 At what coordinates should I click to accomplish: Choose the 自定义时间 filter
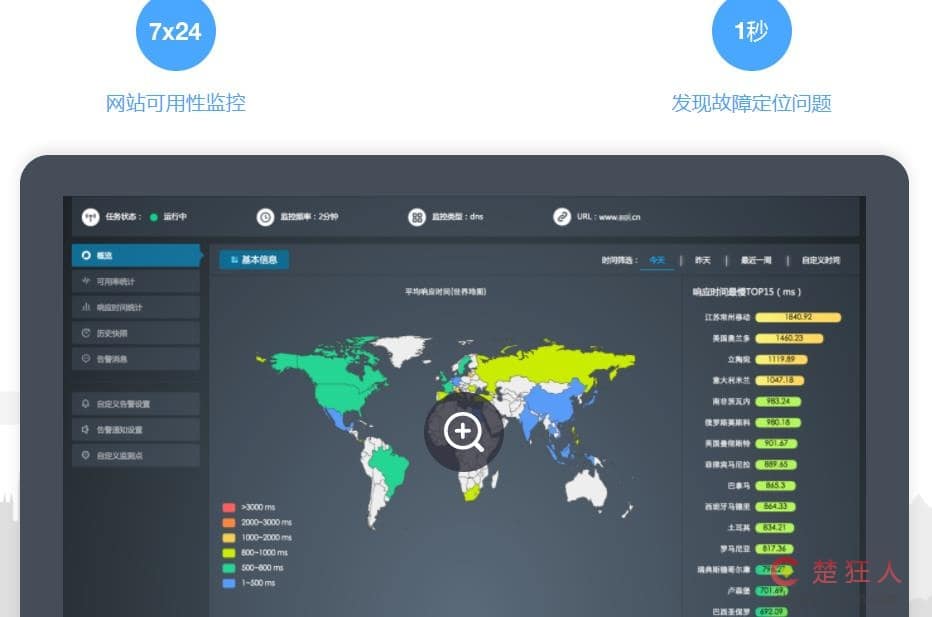[x=820, y=260]
